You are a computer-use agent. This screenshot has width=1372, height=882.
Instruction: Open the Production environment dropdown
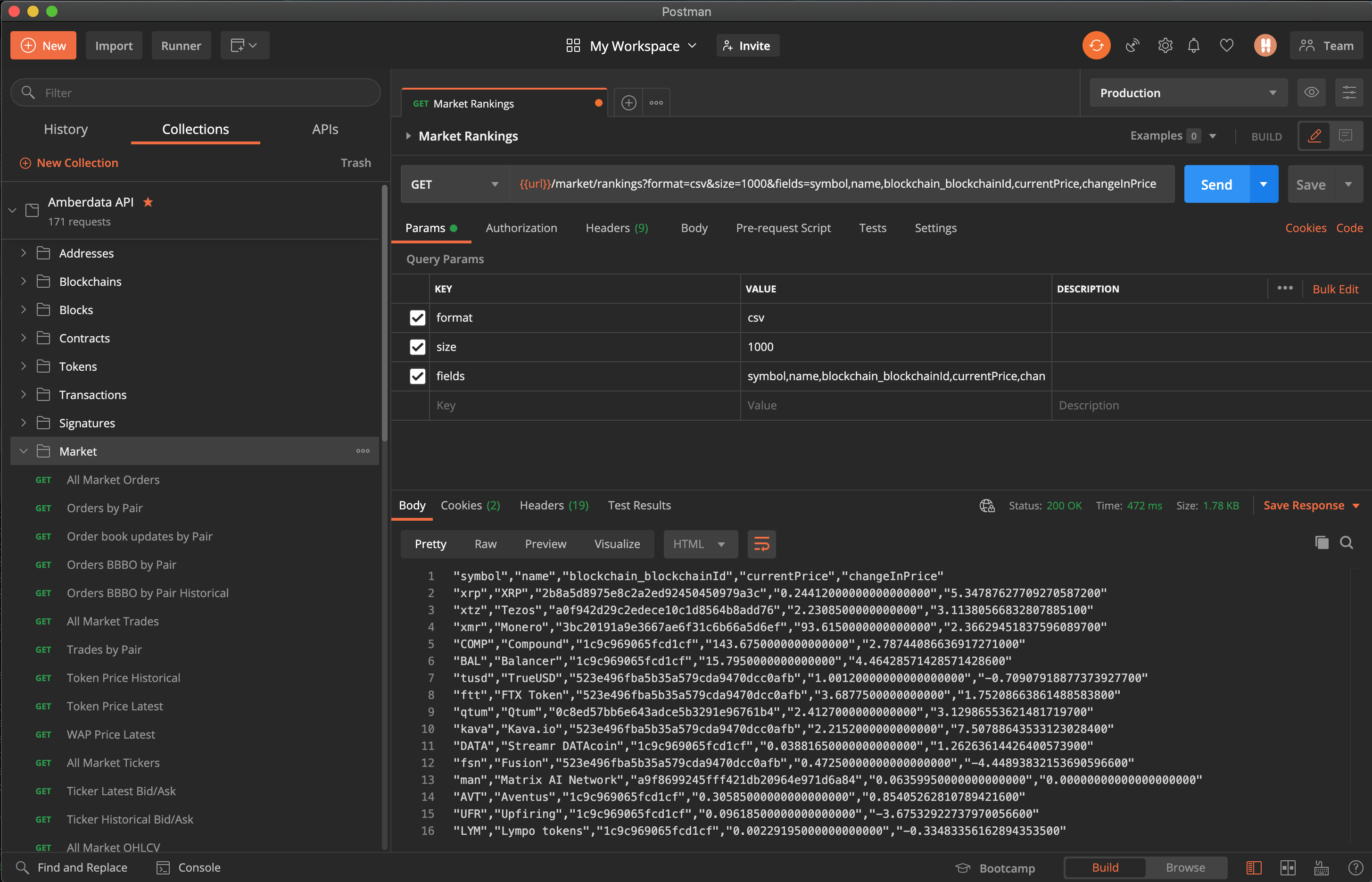[x=1188, y=93]
